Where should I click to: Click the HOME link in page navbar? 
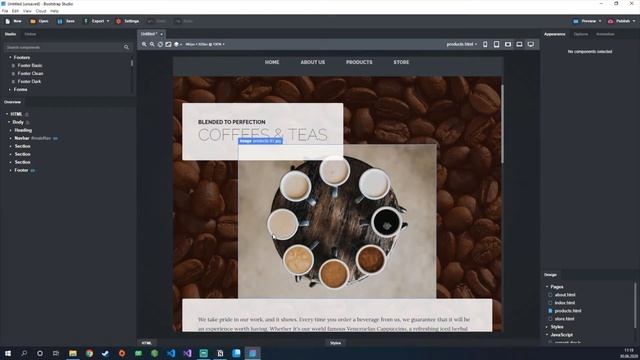[x=272, y=62]
